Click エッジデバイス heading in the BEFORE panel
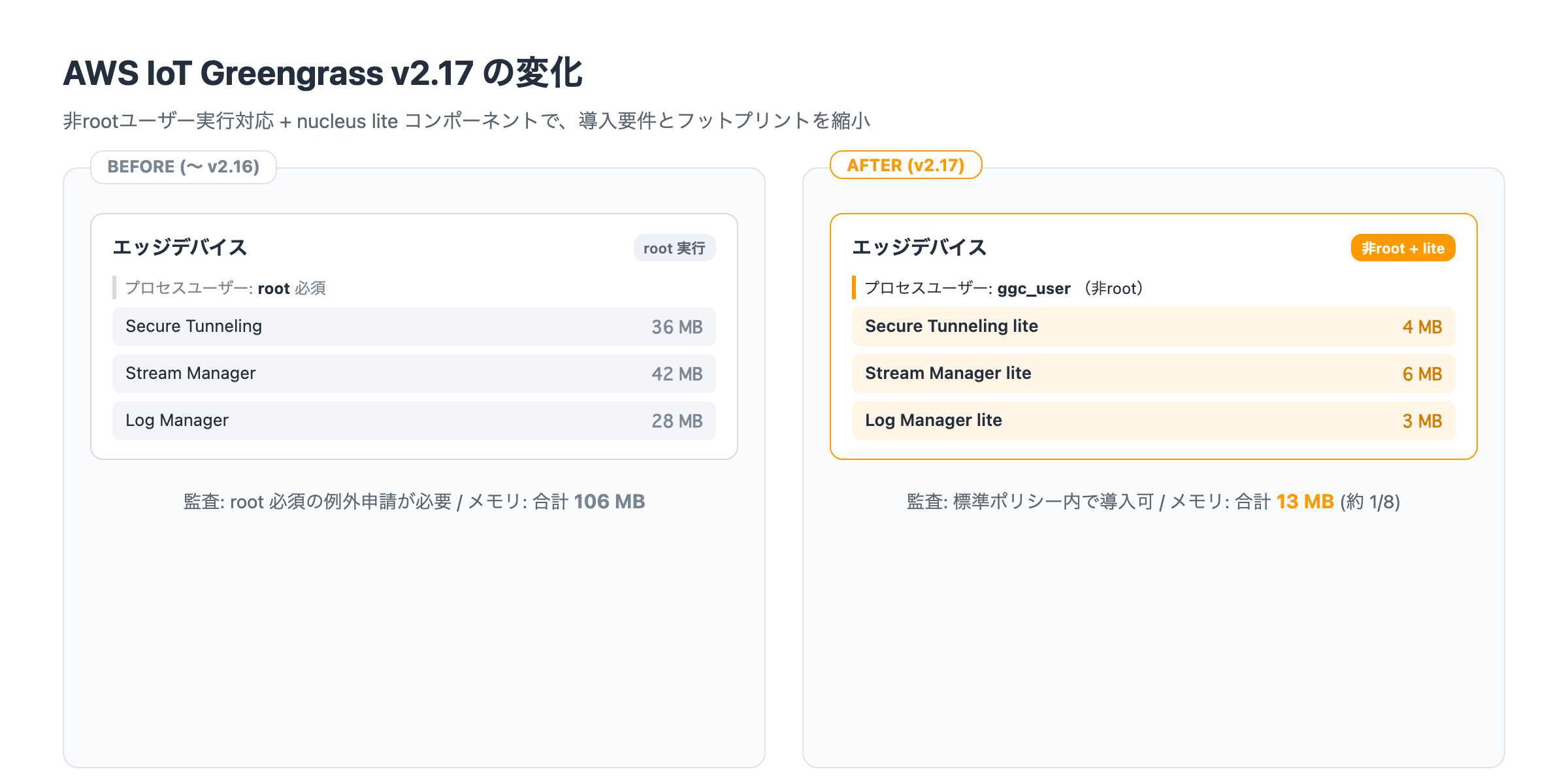The width and height of the screenshot is (1568, 784). tap(180, 248)
